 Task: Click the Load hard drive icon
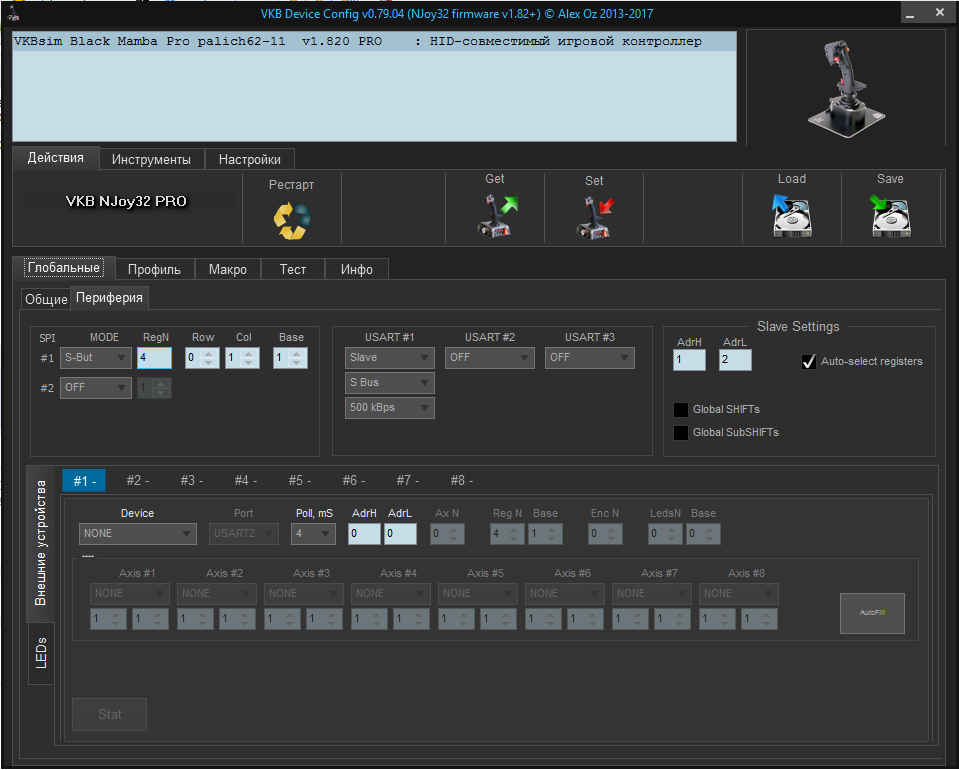791,216
